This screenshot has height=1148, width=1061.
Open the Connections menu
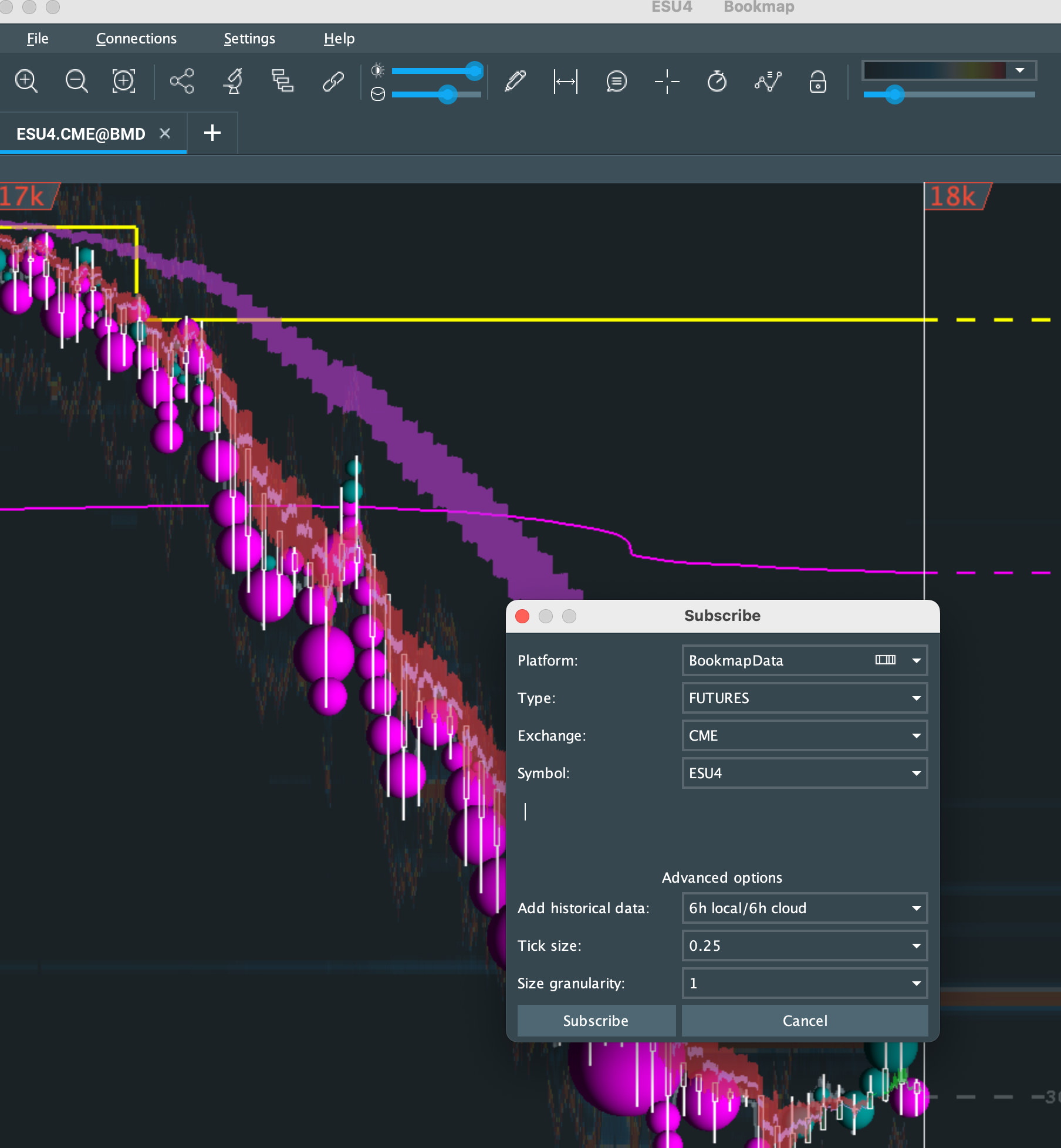coord(136,39)
